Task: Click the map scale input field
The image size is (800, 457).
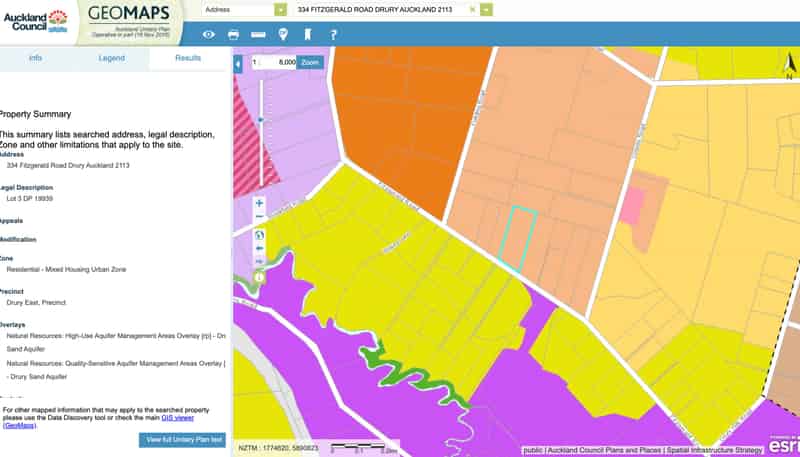Action: [279, 62]
